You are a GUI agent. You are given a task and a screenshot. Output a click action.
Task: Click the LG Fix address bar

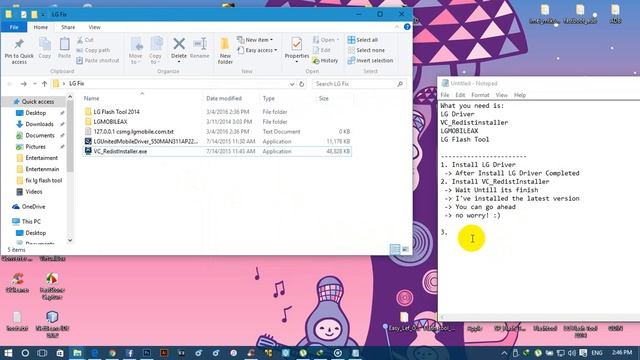(173, 84)
